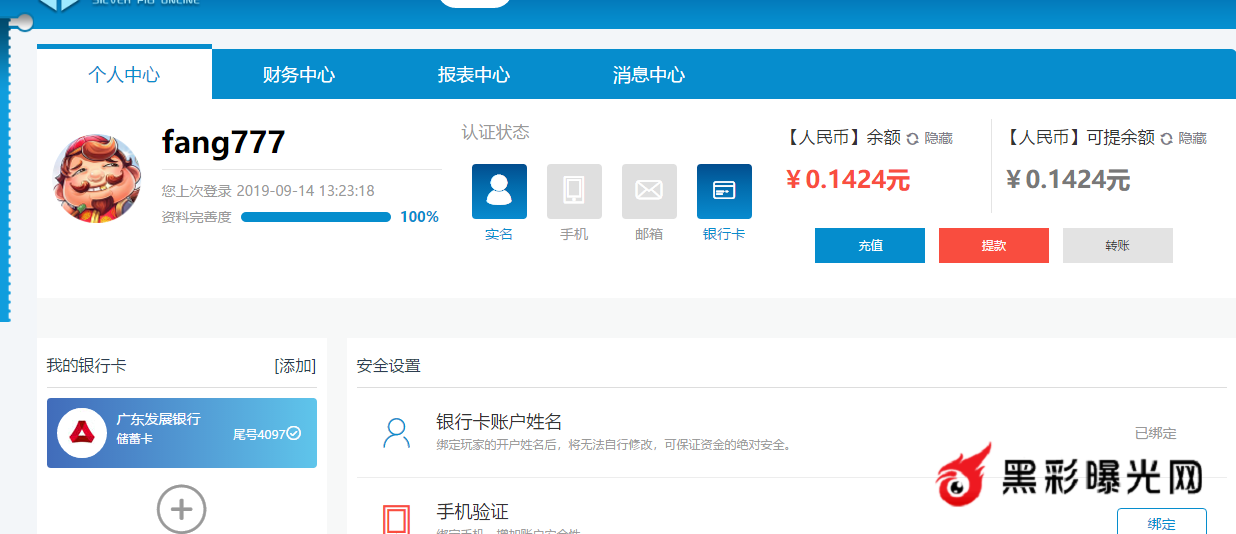Screen dimensions: 1236x534
Task: Click the 手机 phone verification icon
Action: (574, 191)
